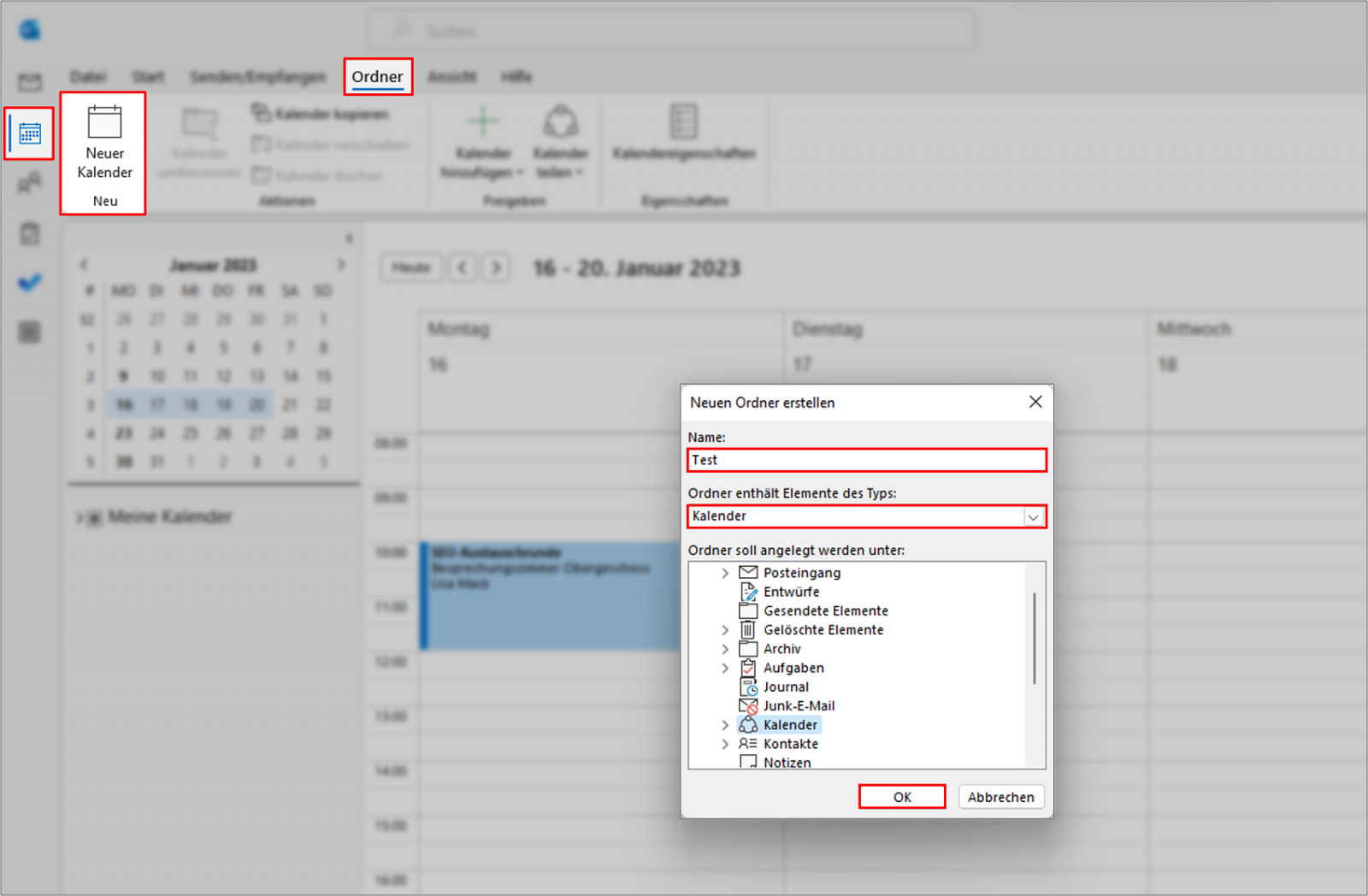Screen dimensions: 1368x896
Task: Expand the Kontakte tree node
Action: pos(725,744)
